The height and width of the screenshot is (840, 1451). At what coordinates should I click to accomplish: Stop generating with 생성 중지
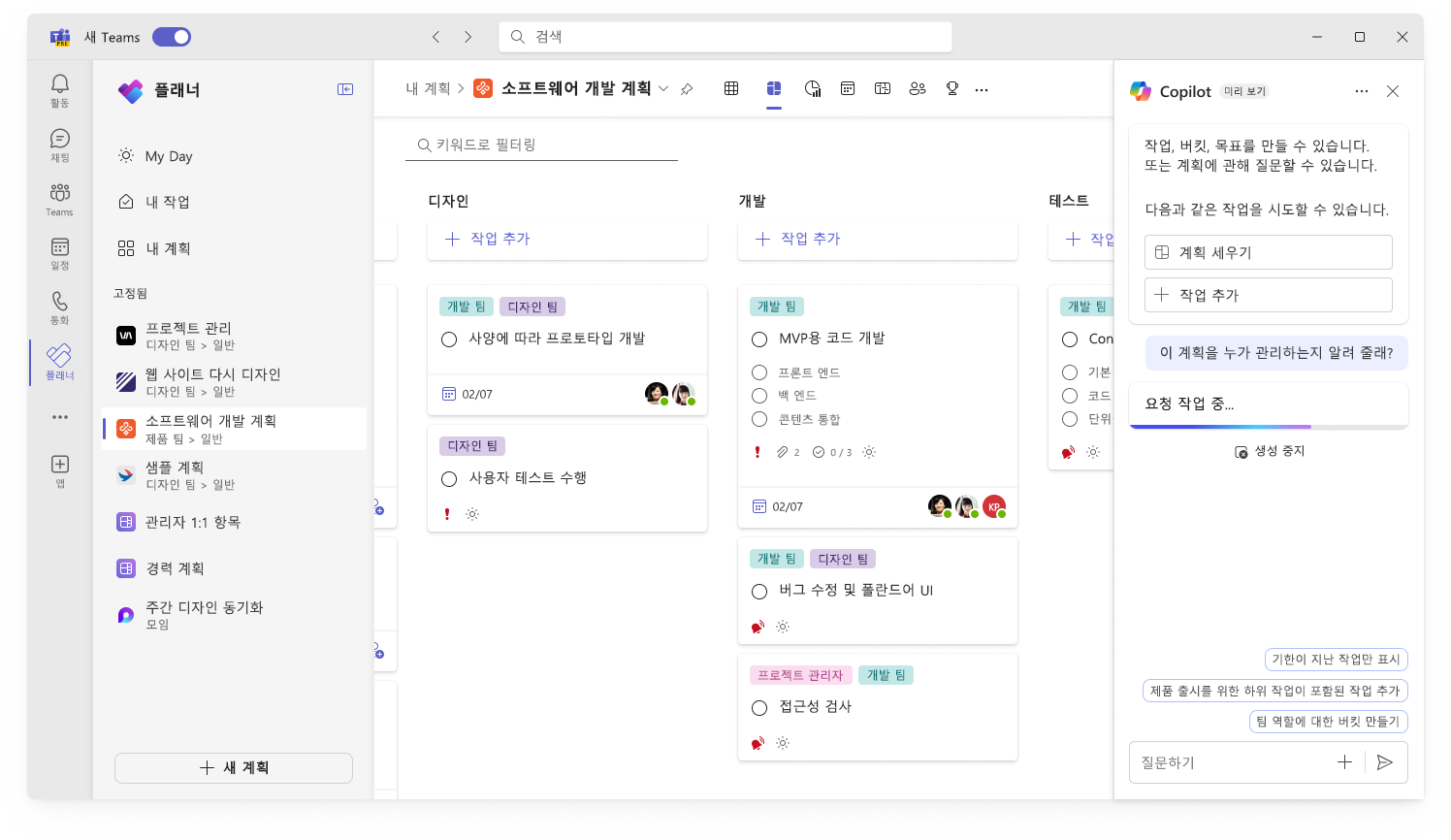1269,451
